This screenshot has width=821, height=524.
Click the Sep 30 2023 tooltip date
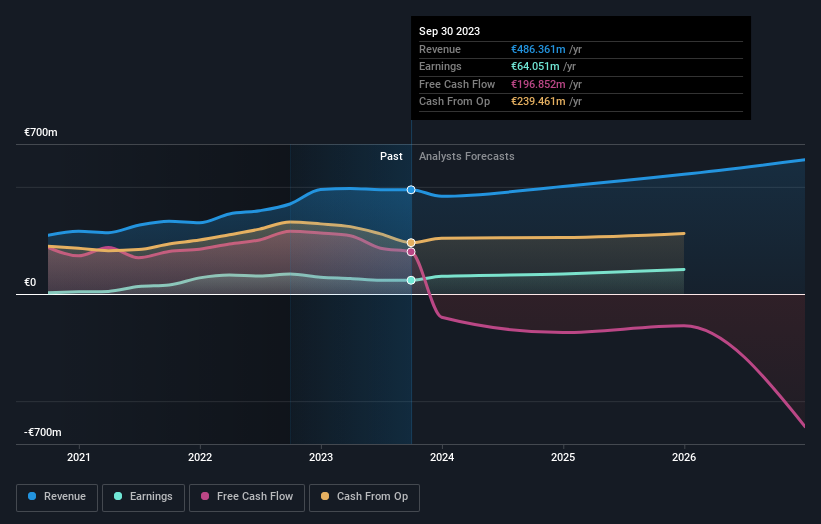click(x=449, y=31)
